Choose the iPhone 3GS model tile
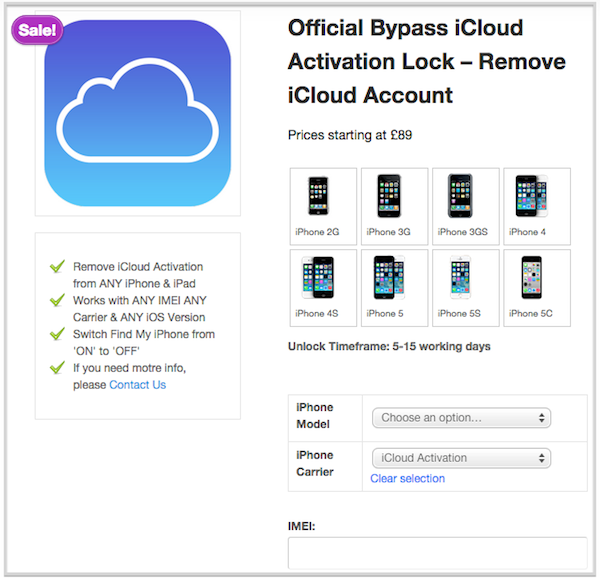The height and width of the screenshot is (578, 600). [x=466, y=206]
